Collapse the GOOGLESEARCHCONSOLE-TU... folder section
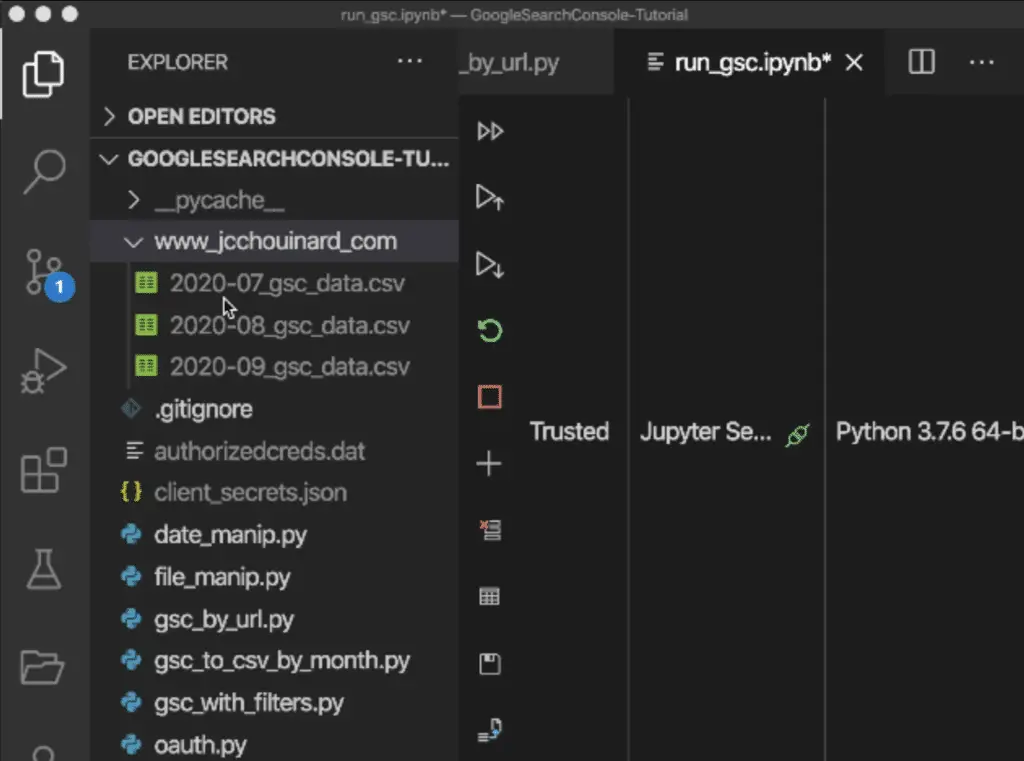 click(274, 159)
